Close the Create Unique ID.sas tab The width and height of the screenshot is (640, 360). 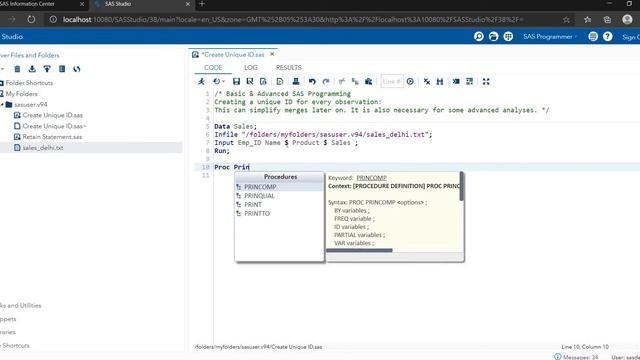coord(272,54)
